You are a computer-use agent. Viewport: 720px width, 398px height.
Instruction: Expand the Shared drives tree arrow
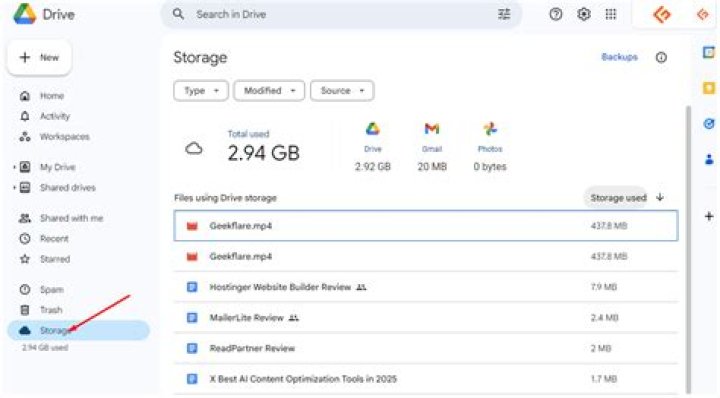(14, 188)
